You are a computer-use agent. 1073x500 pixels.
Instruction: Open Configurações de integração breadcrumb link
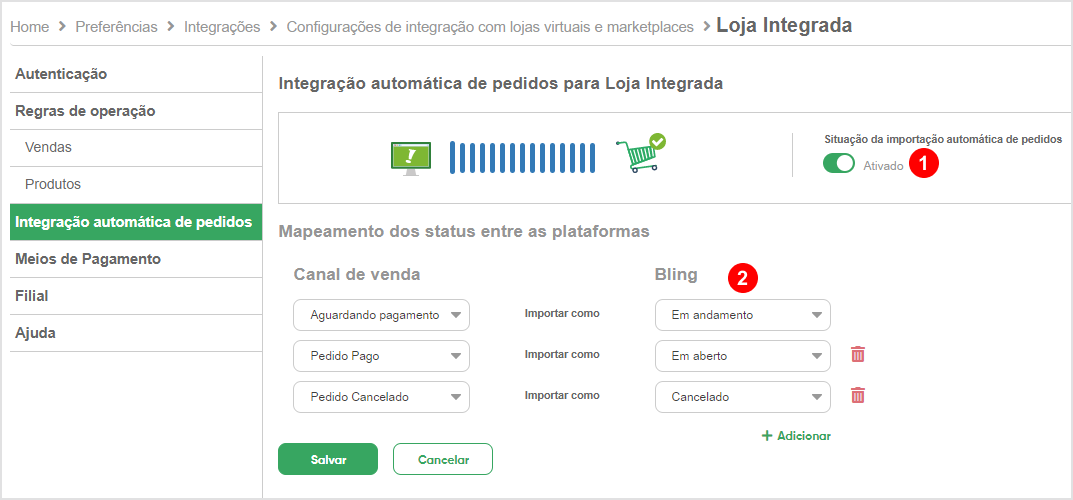click(x=490, y=27)
